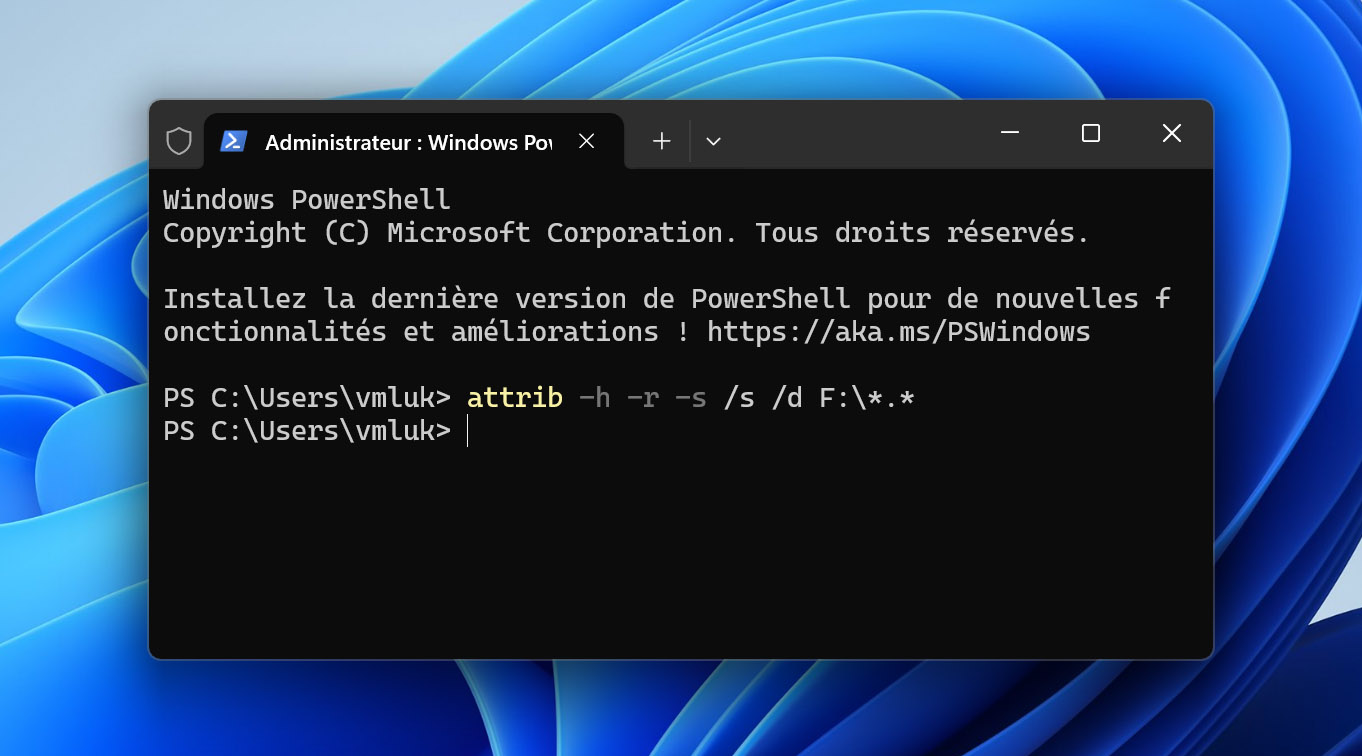1362x756 pixels.
Task: Click the yellow attrib command word
Action: tap(514, 398)
